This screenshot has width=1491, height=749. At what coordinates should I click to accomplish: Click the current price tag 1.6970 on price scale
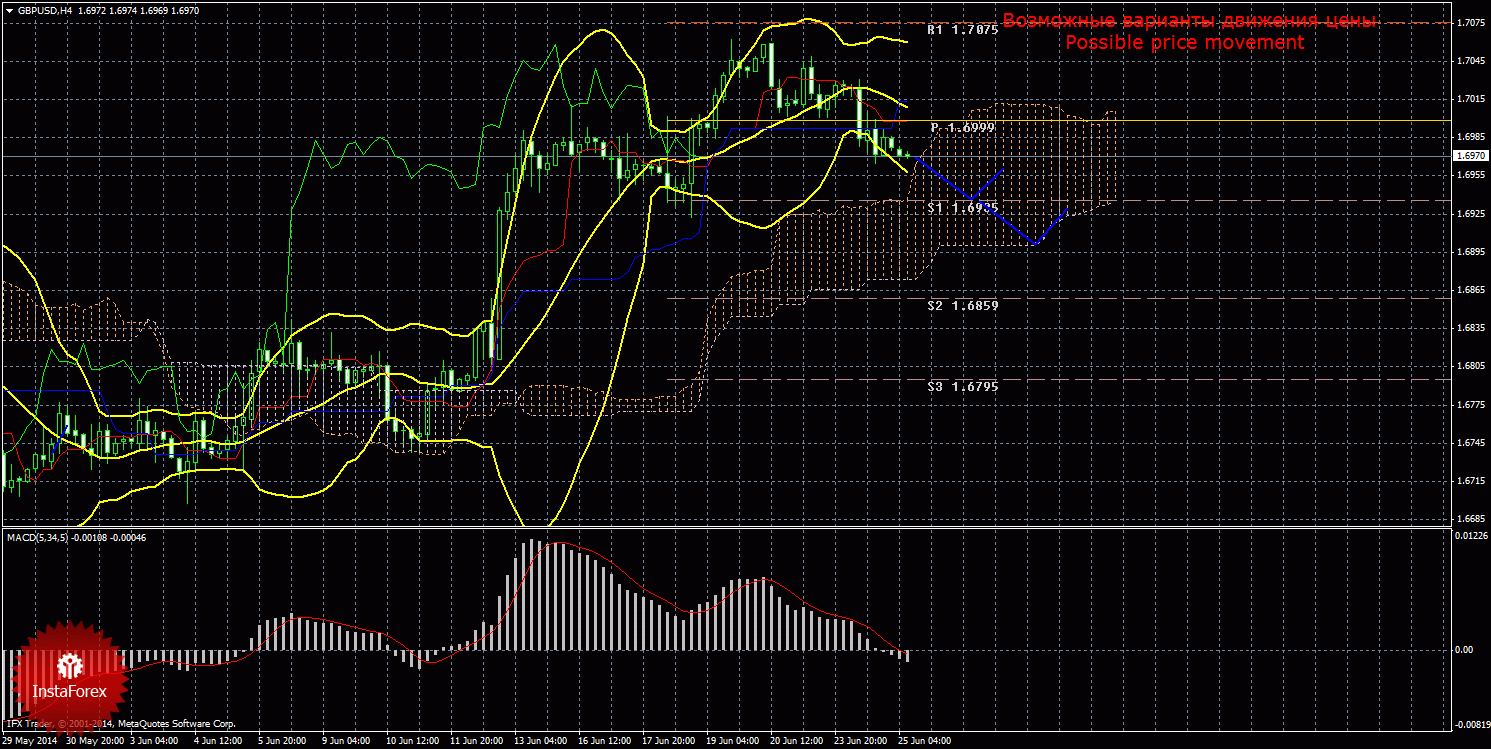[x=1470, y=156]
